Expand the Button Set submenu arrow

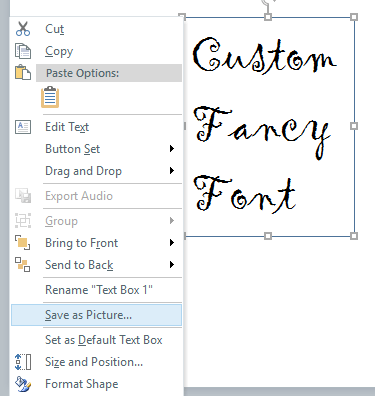(x=172, y=149)
